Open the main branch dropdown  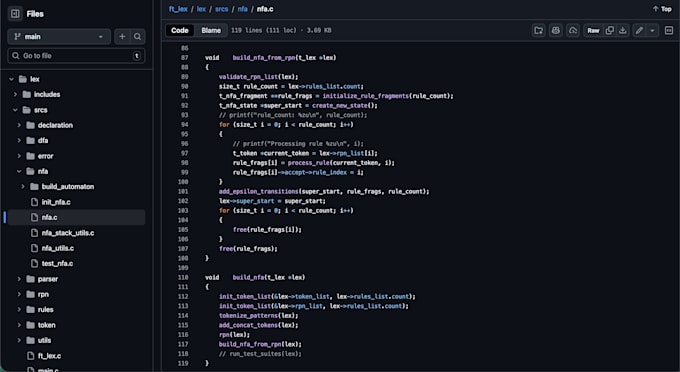59,37
